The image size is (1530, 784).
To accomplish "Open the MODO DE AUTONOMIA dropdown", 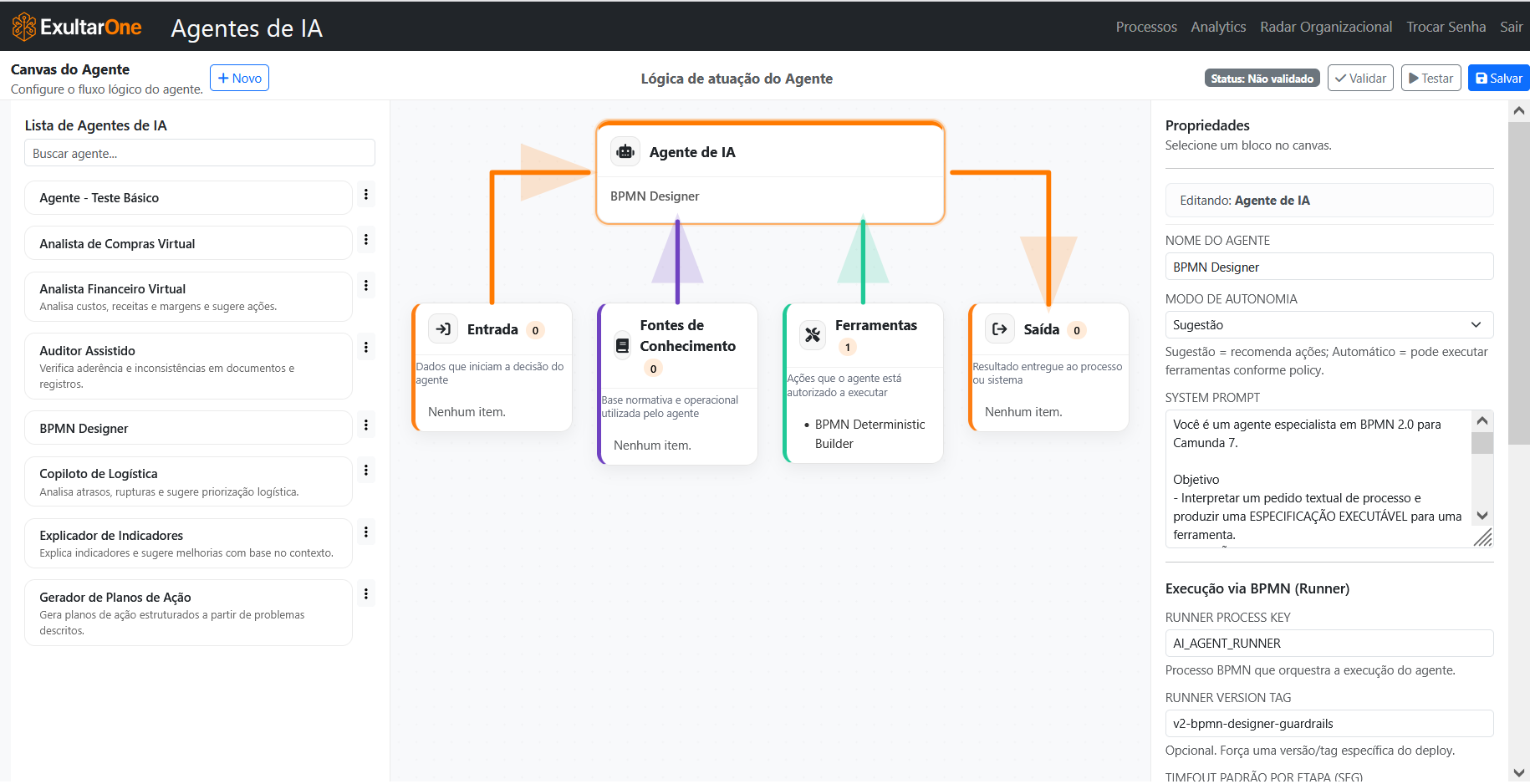I will click(1329, 324).
